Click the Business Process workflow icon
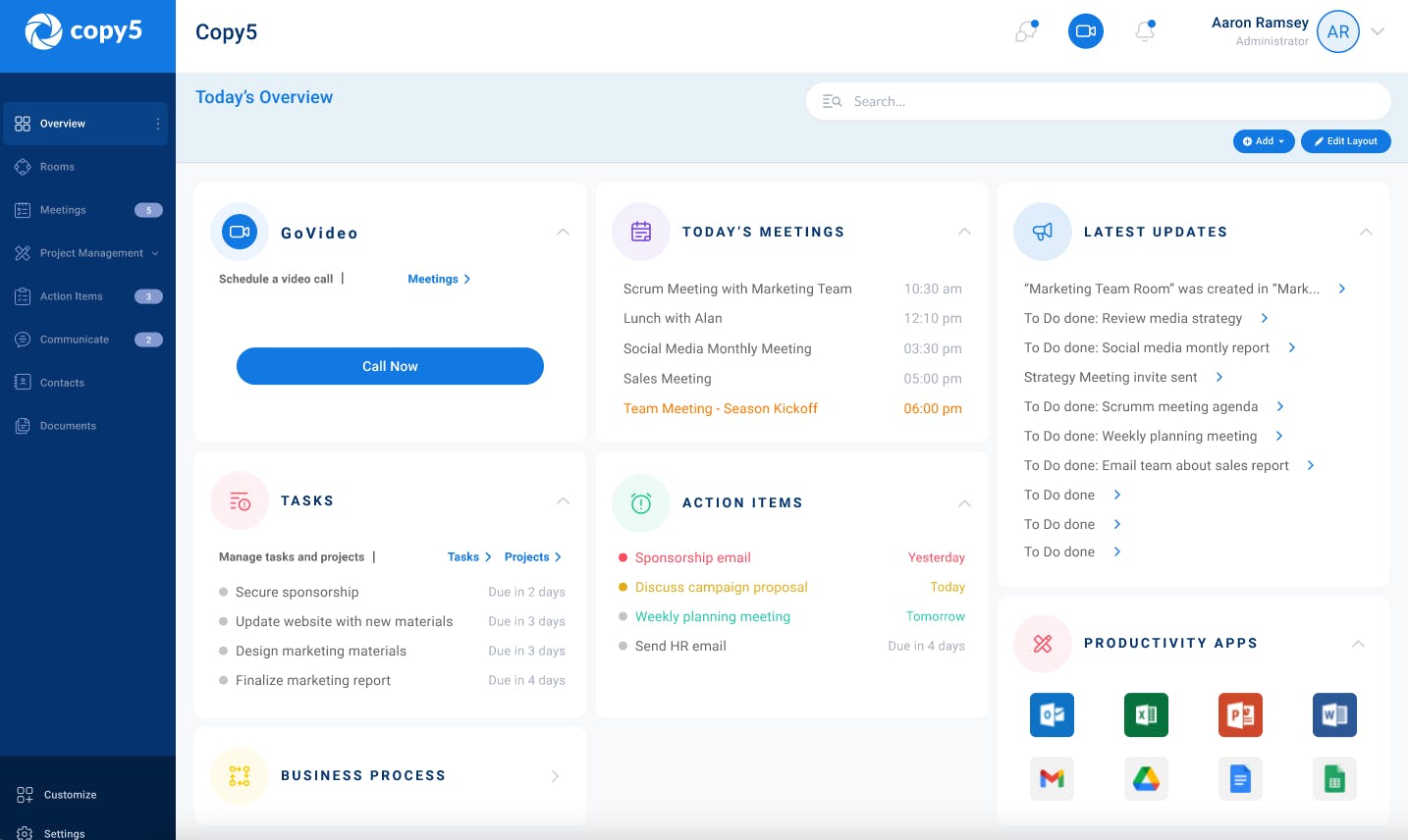 [240, 776]
